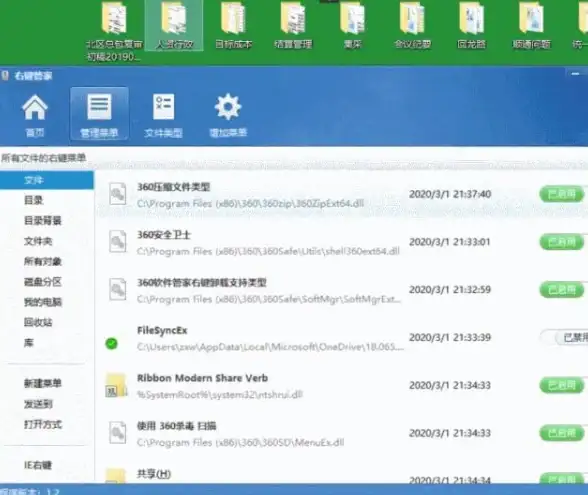The width and height of the screenshot is (588, 495).
Task: Select the 人资行政 desktop folder
Action: tap(174, 26)
